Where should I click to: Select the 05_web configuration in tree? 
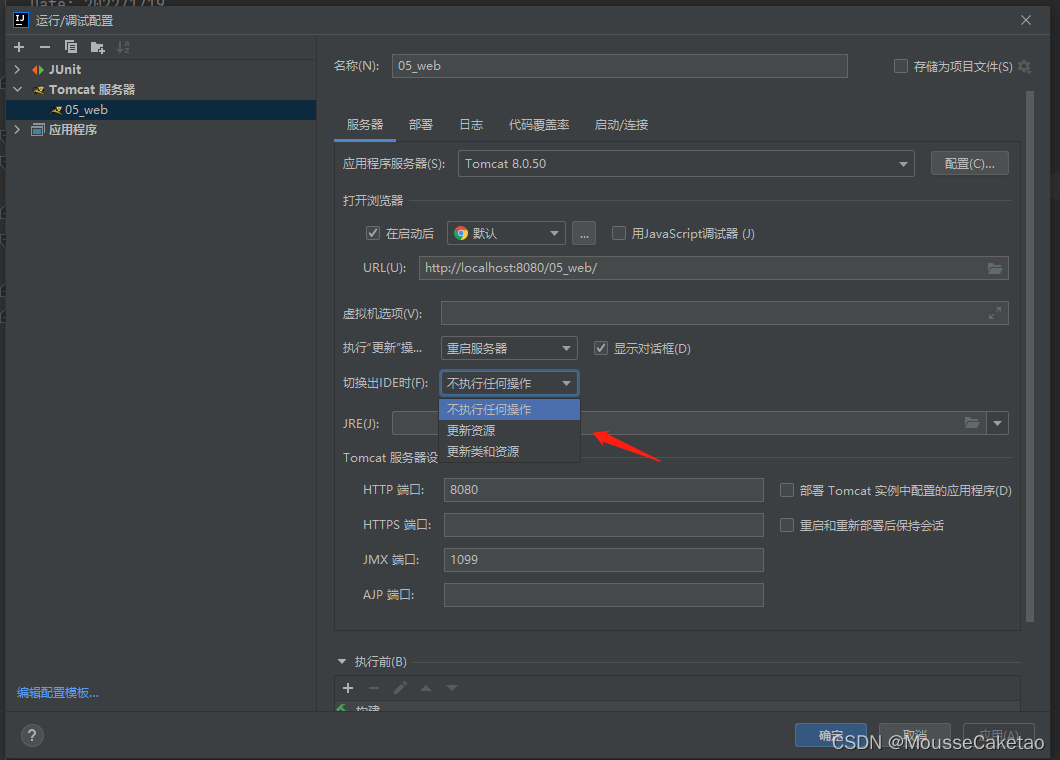point(161,110)
